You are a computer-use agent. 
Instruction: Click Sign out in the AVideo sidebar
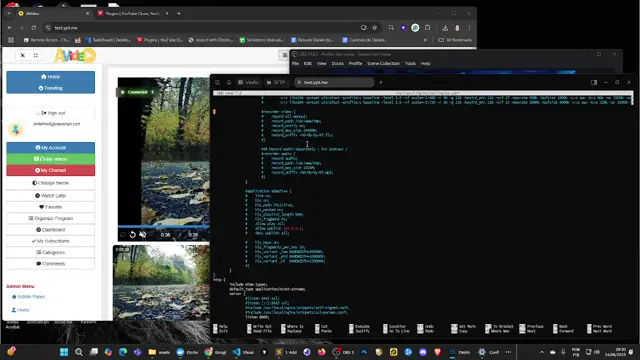click(x=53, y=113)
